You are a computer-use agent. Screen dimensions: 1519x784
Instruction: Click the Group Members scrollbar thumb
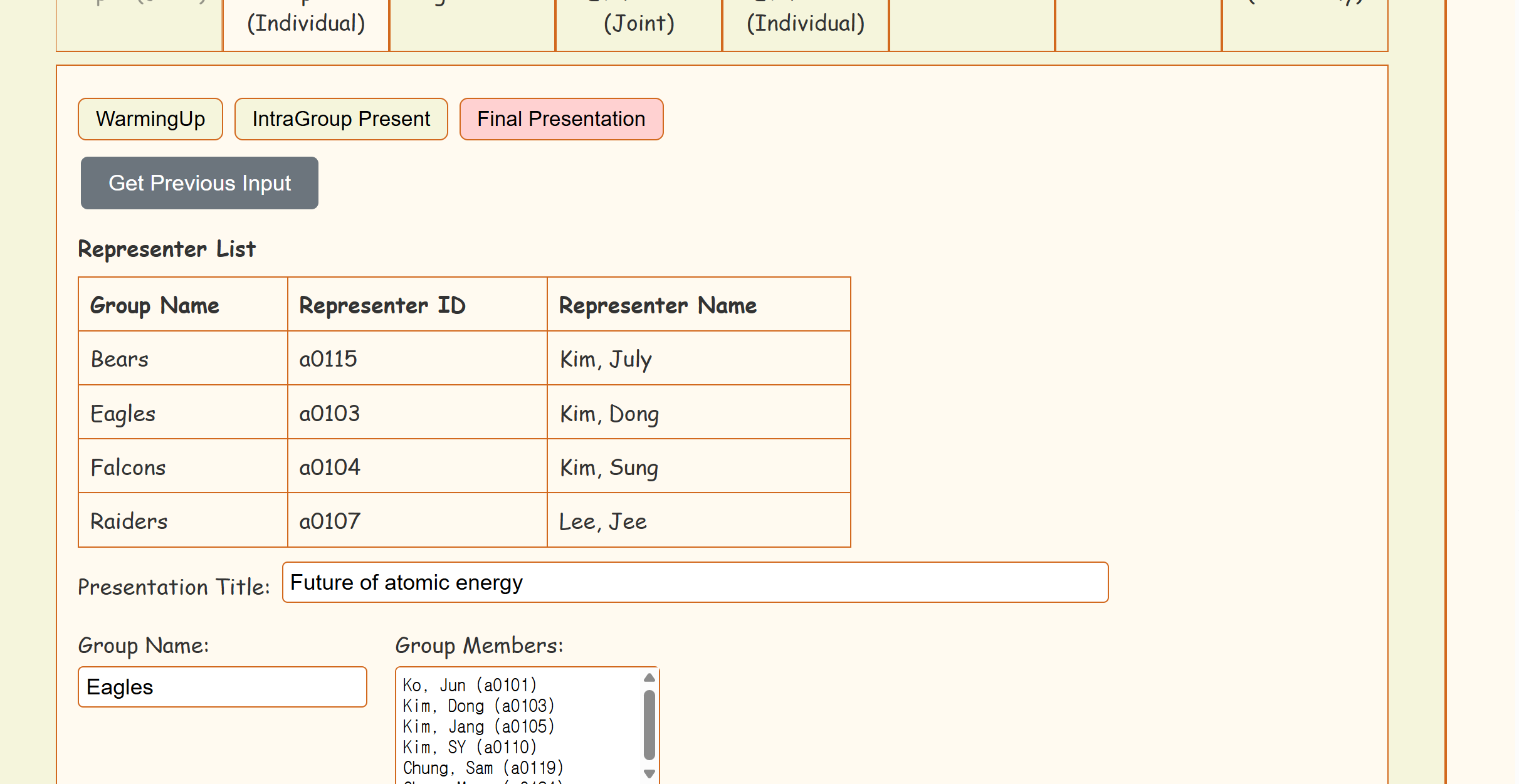[649, 724]
